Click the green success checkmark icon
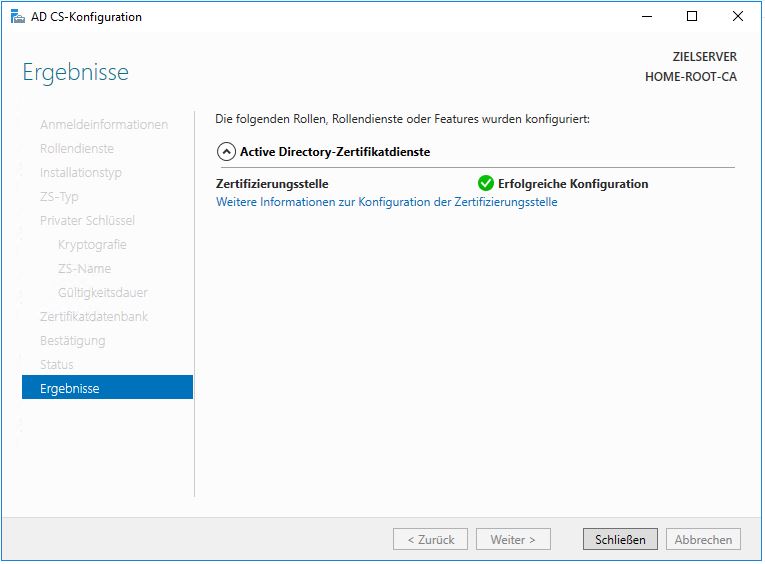This screenshot has width=765, height=564. (486, 183)
